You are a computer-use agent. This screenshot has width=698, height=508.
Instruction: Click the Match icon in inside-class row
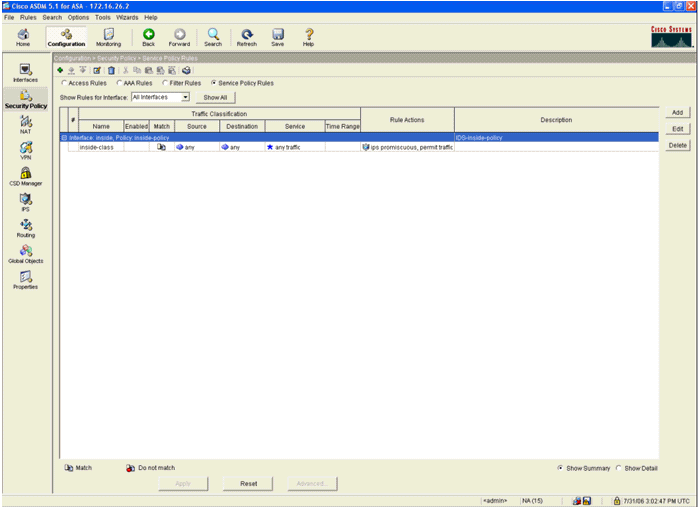pyautogui.click(x=162, y=147)
